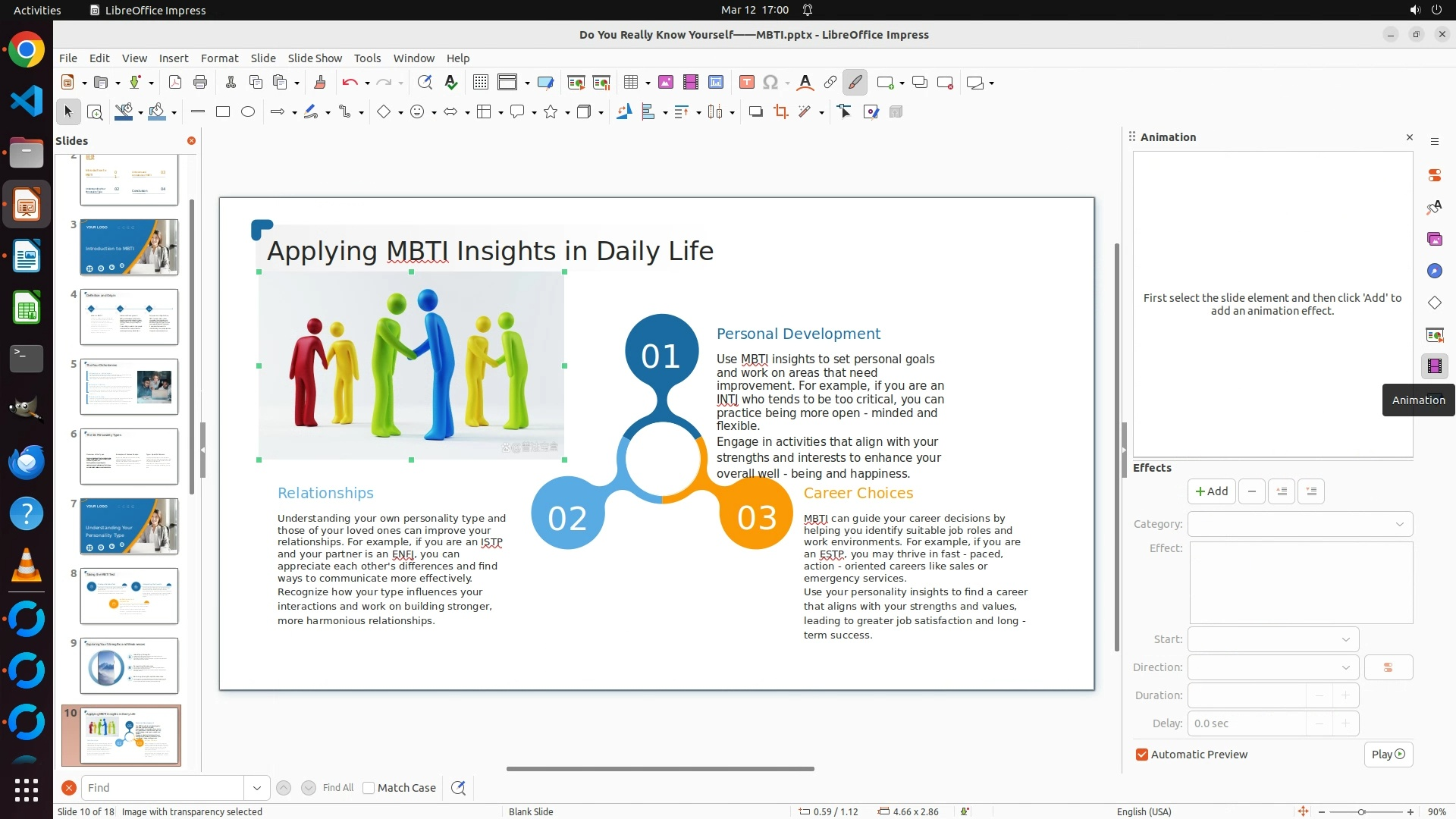Click the Insert Table icon
Image resolution: width=1456 pixels, height=819 pixels.
630,83
